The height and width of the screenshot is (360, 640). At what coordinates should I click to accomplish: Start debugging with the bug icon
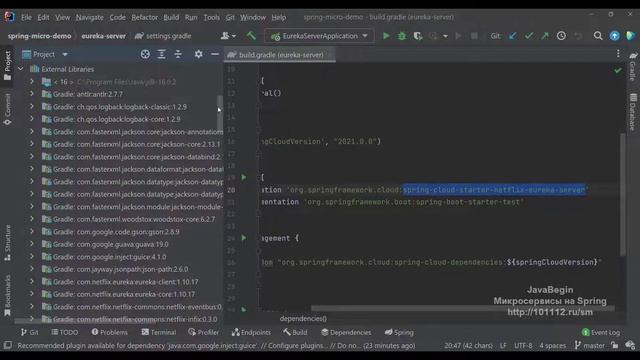(402, 36)
